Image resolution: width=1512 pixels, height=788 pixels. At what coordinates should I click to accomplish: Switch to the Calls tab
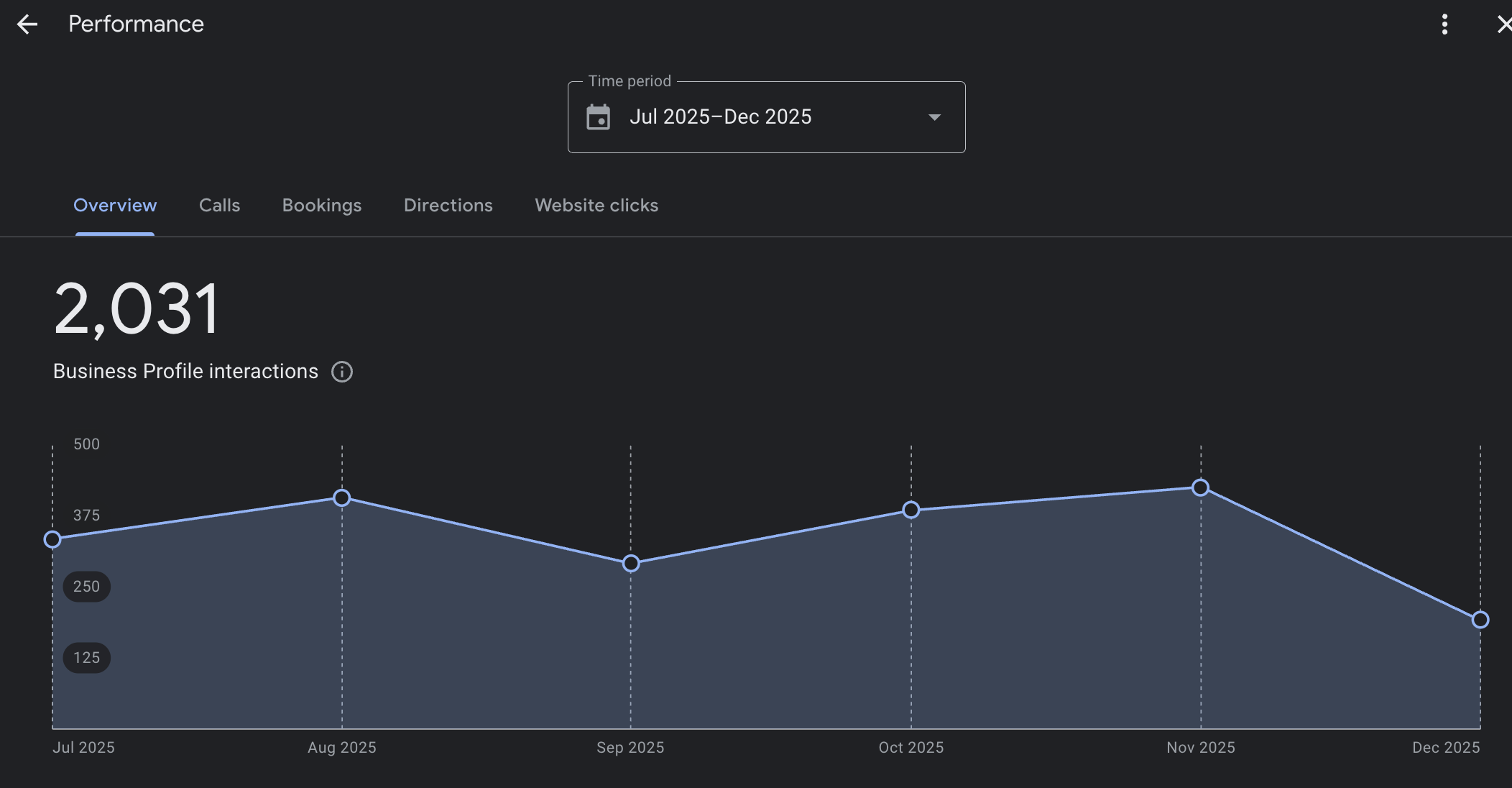[x=219, y=206]
